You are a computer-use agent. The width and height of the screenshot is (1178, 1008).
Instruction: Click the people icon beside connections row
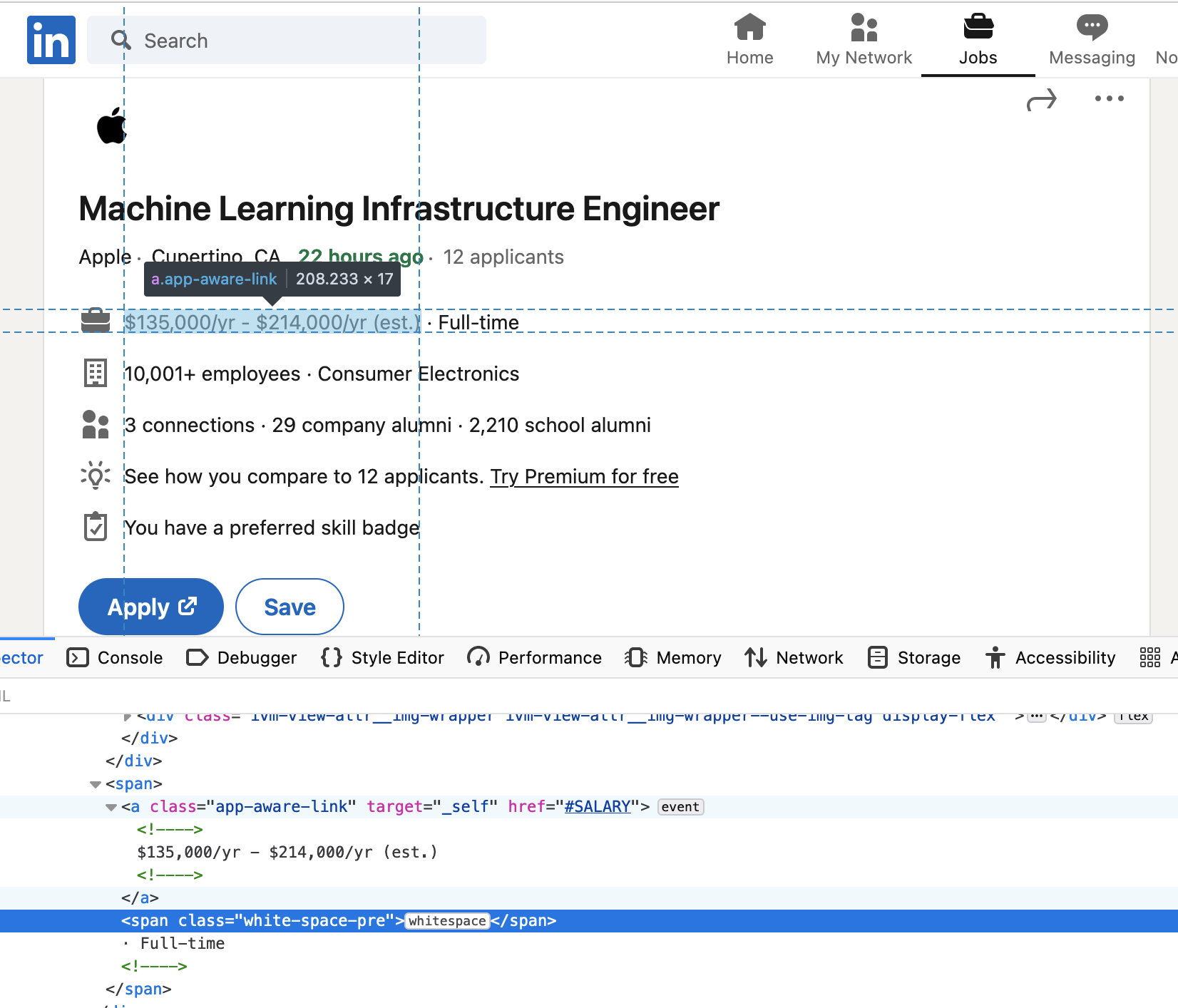pyautogui.click(x=96, y=424)
